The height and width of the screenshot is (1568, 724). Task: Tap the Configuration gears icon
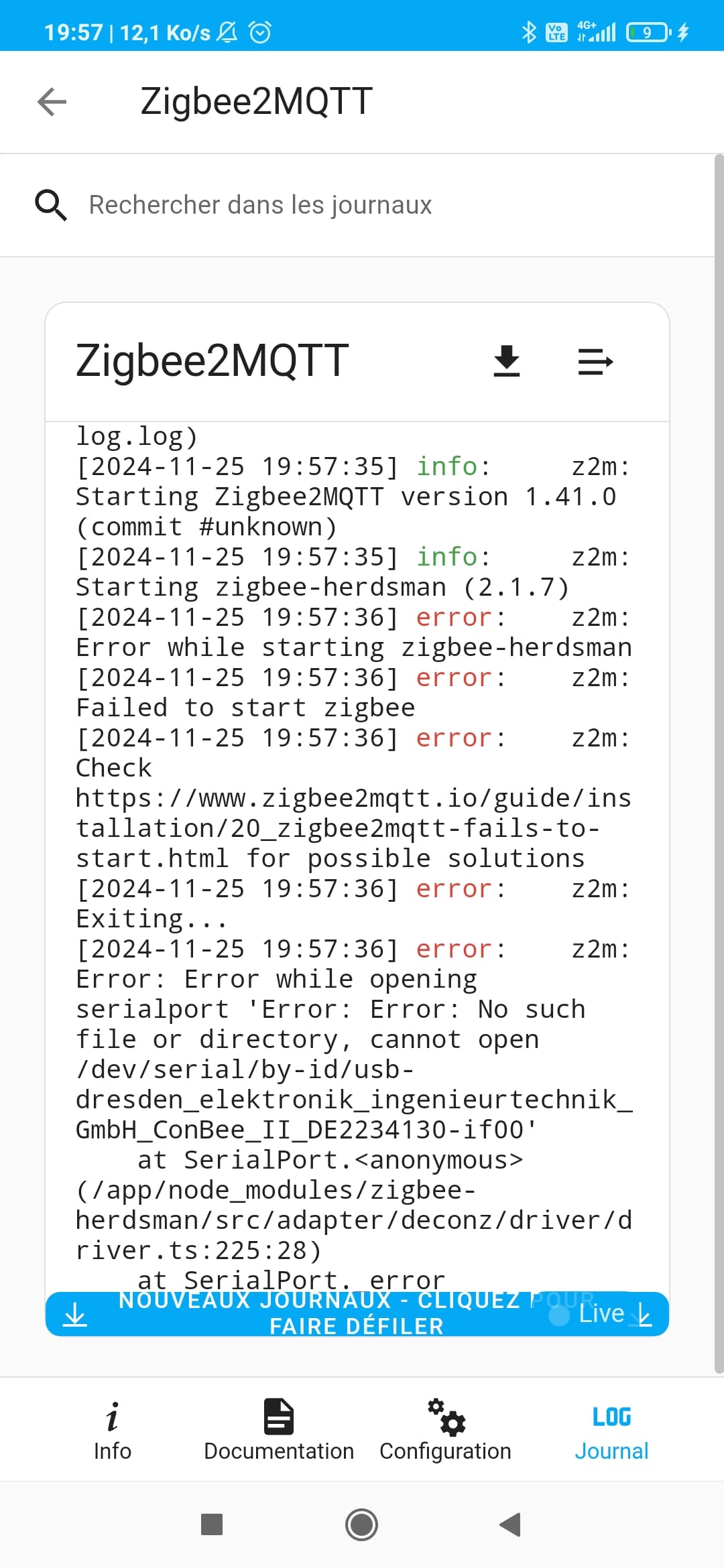[446, 1416]
